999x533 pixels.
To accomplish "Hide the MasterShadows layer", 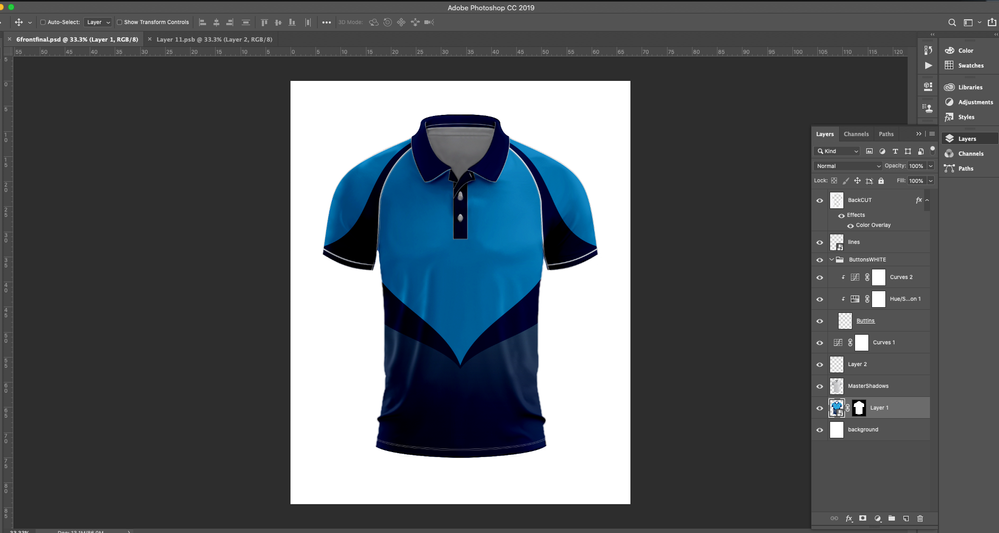I will tap(820, 386).
